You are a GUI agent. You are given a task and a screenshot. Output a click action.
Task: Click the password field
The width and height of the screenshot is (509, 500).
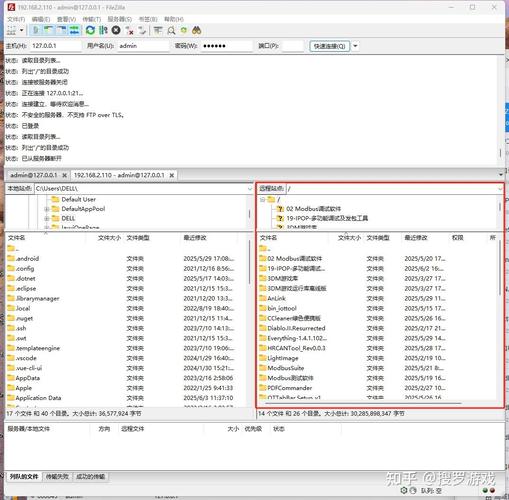click(x=226, y=46)
